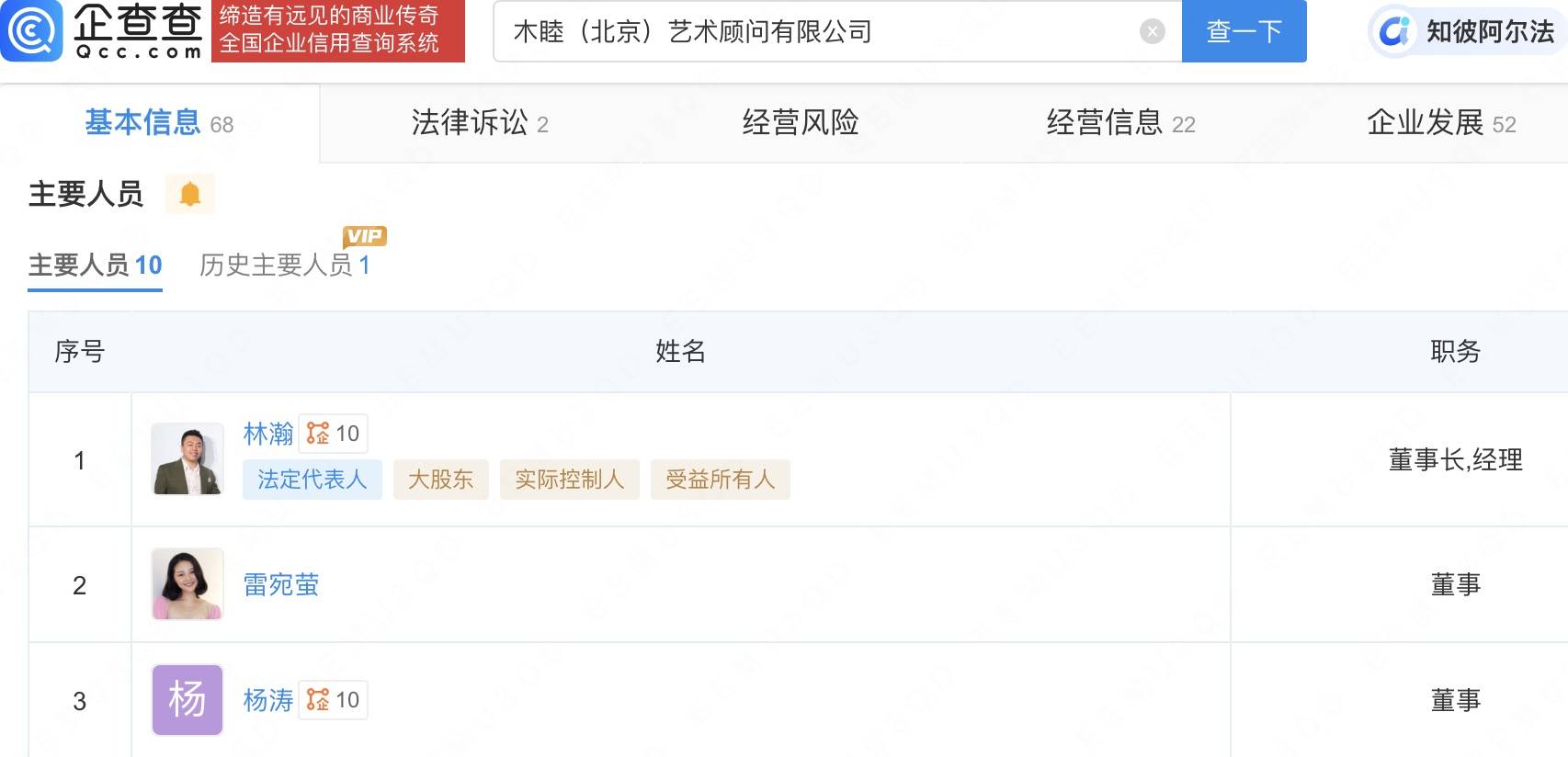
Task: Click the Qcc.com logo icon
Action: pos(31,30)
